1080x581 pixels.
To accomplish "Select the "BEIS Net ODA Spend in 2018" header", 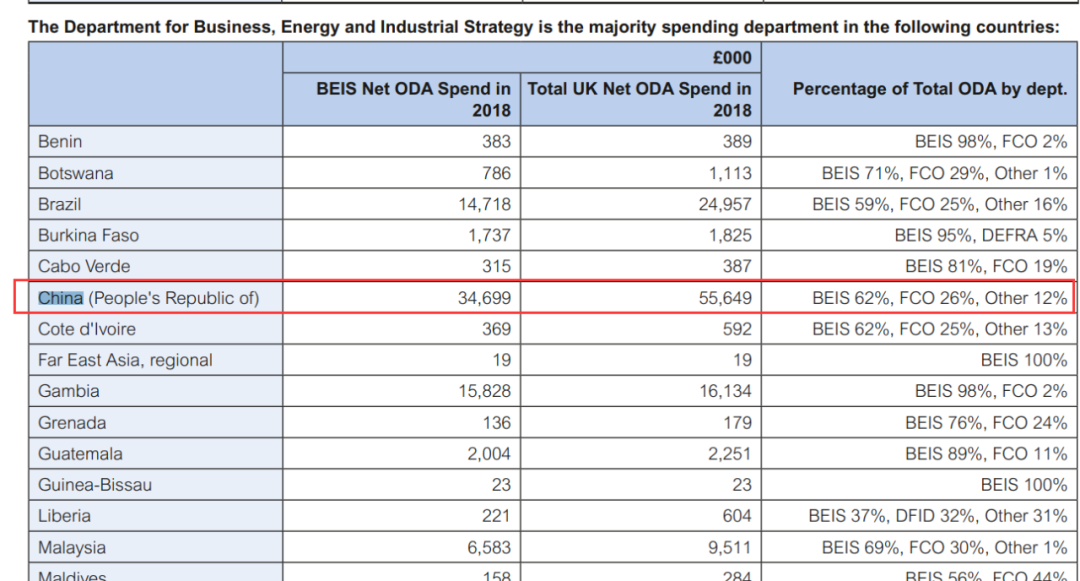I will [413, 99].
